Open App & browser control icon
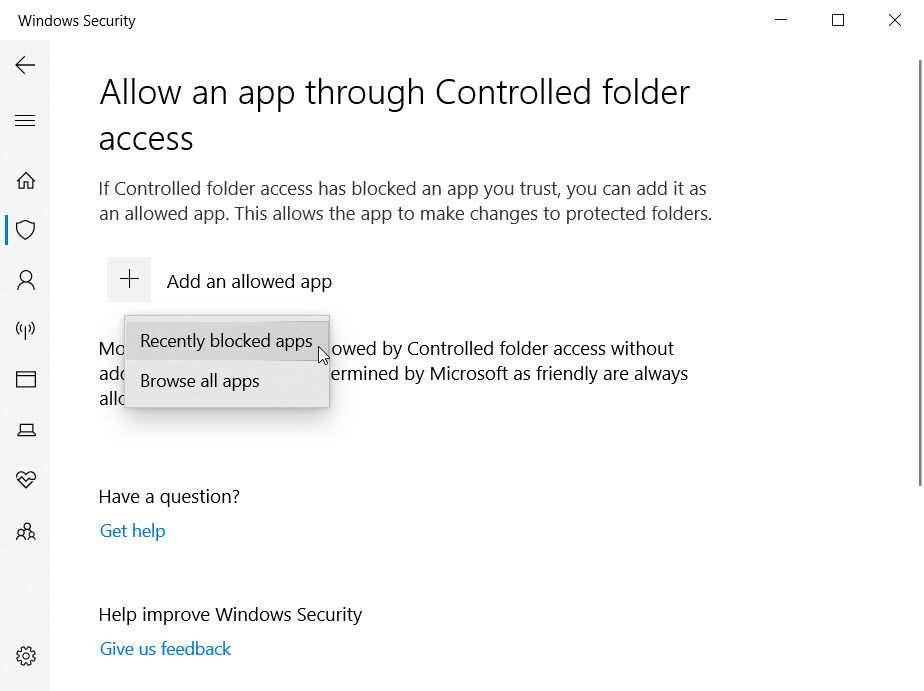This screenshot has height=691, width=924. click(x=26, y=380)
